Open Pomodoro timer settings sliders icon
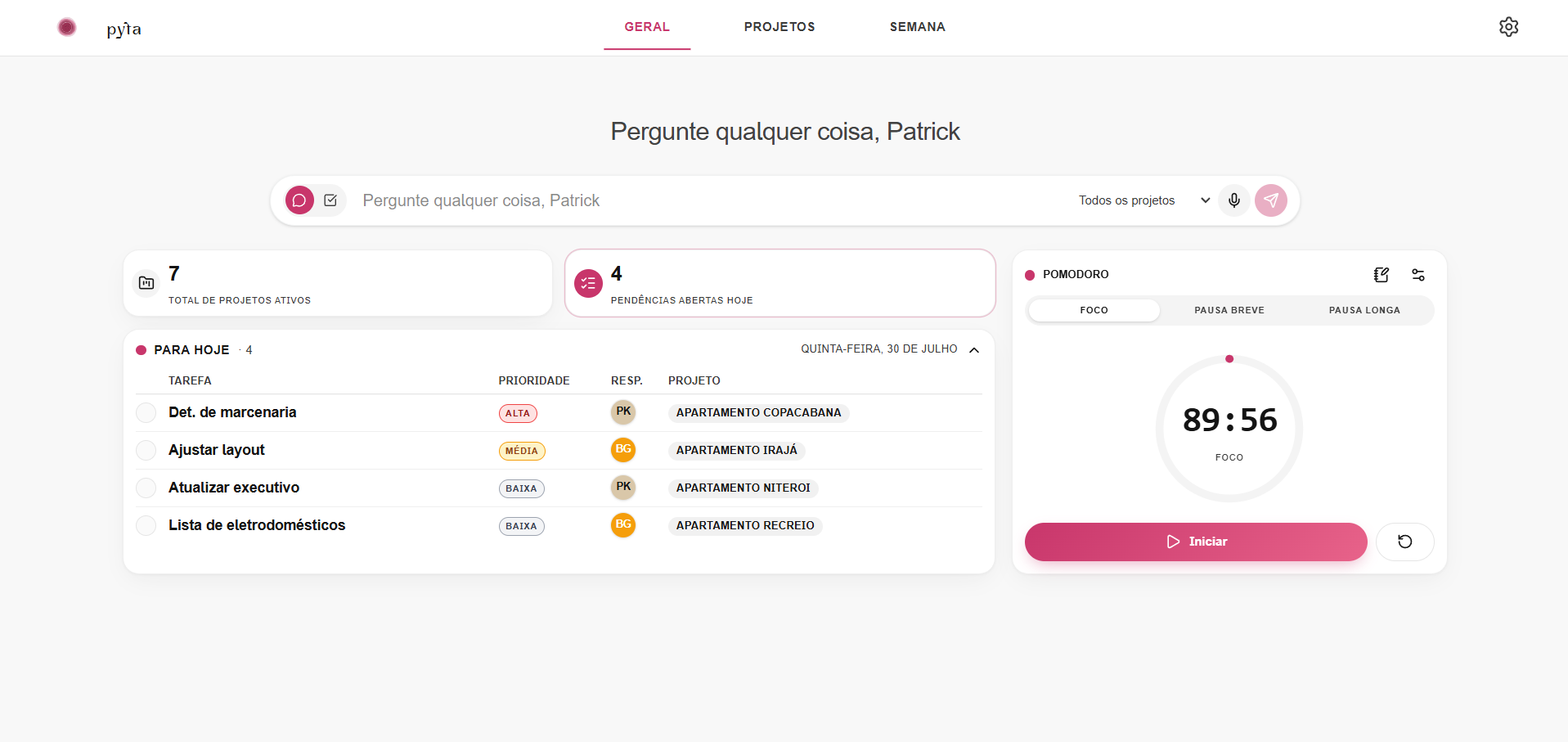 [1418, 275]
